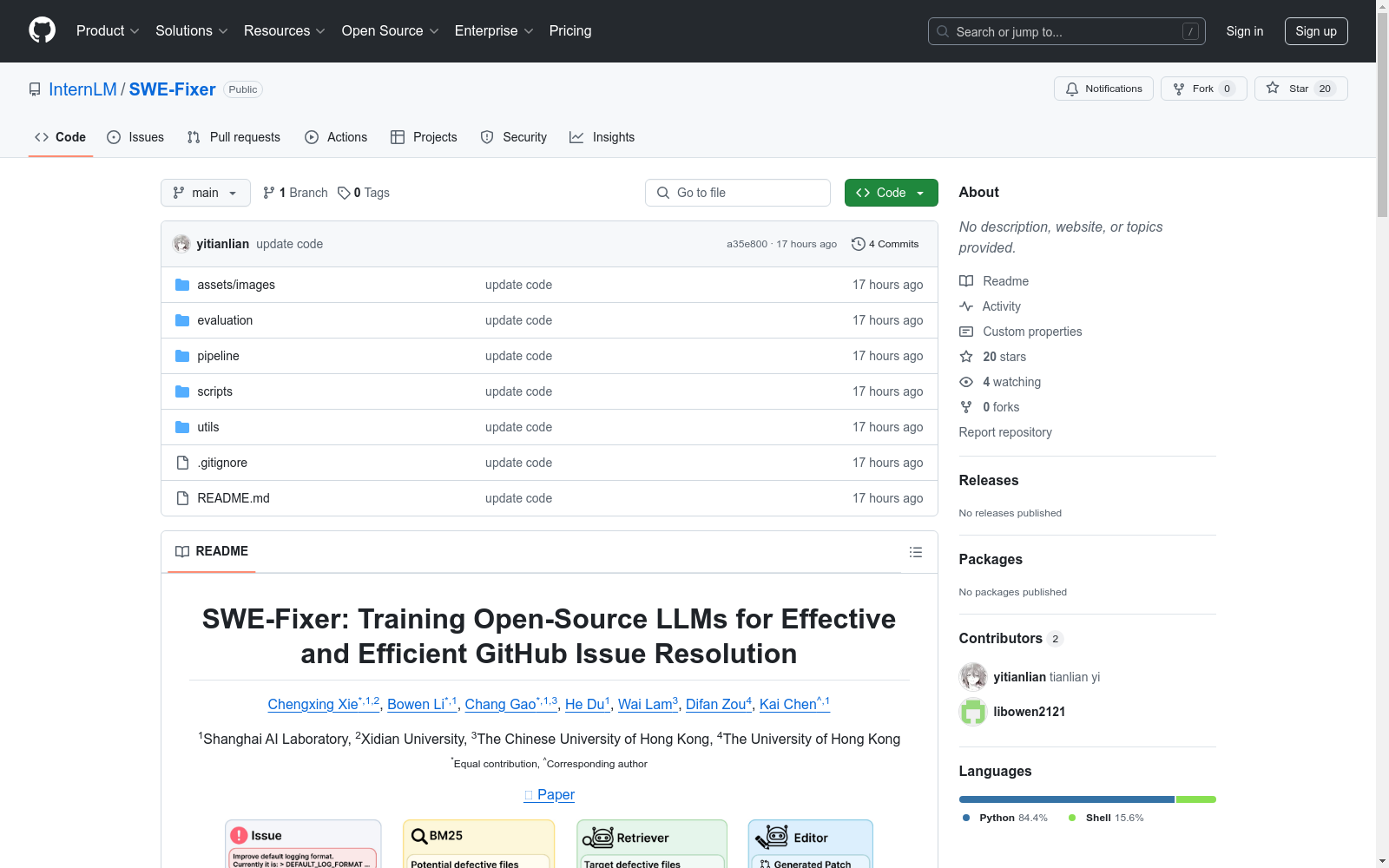The width and height of the screenshot is (1389, 868).
Task: Click the Releases heading link
Action: pyautogui.click(x=989, y=480)
